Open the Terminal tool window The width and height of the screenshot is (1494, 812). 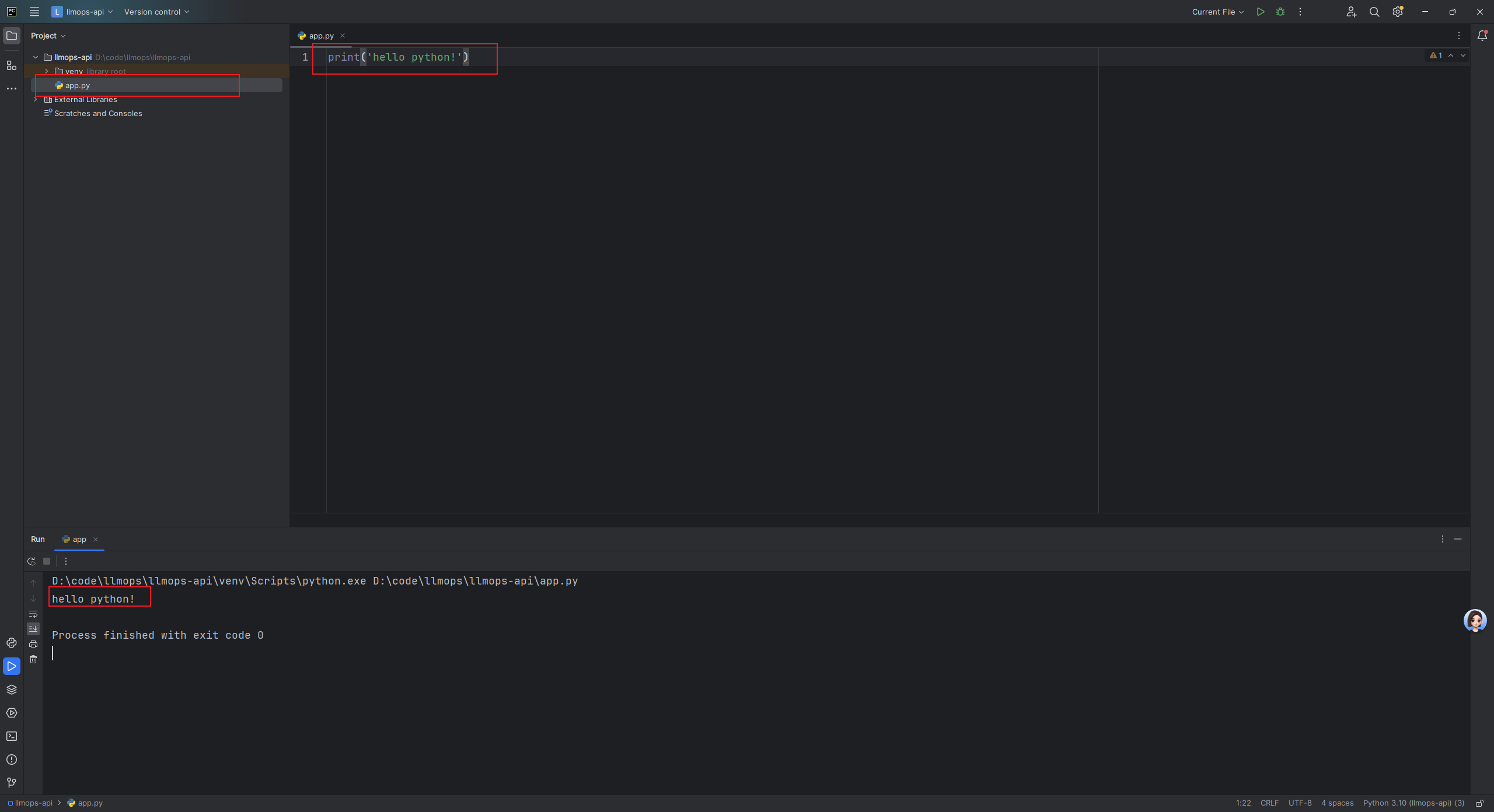coord(12,736)
